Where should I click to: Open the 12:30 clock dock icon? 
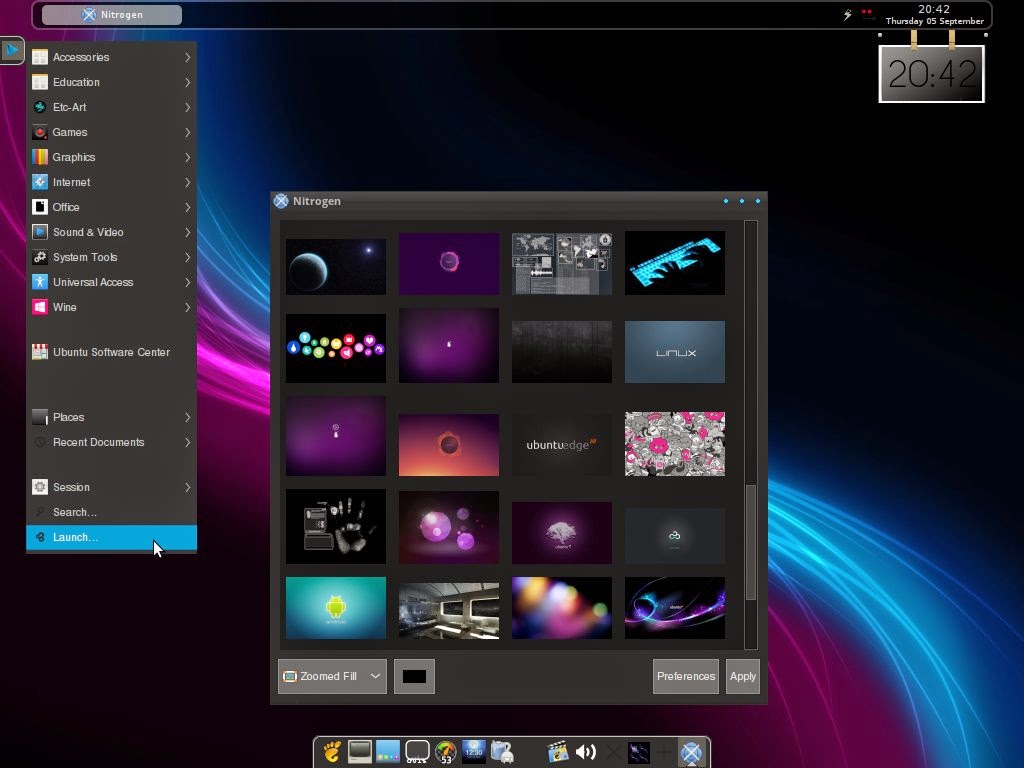click(473, 751)
